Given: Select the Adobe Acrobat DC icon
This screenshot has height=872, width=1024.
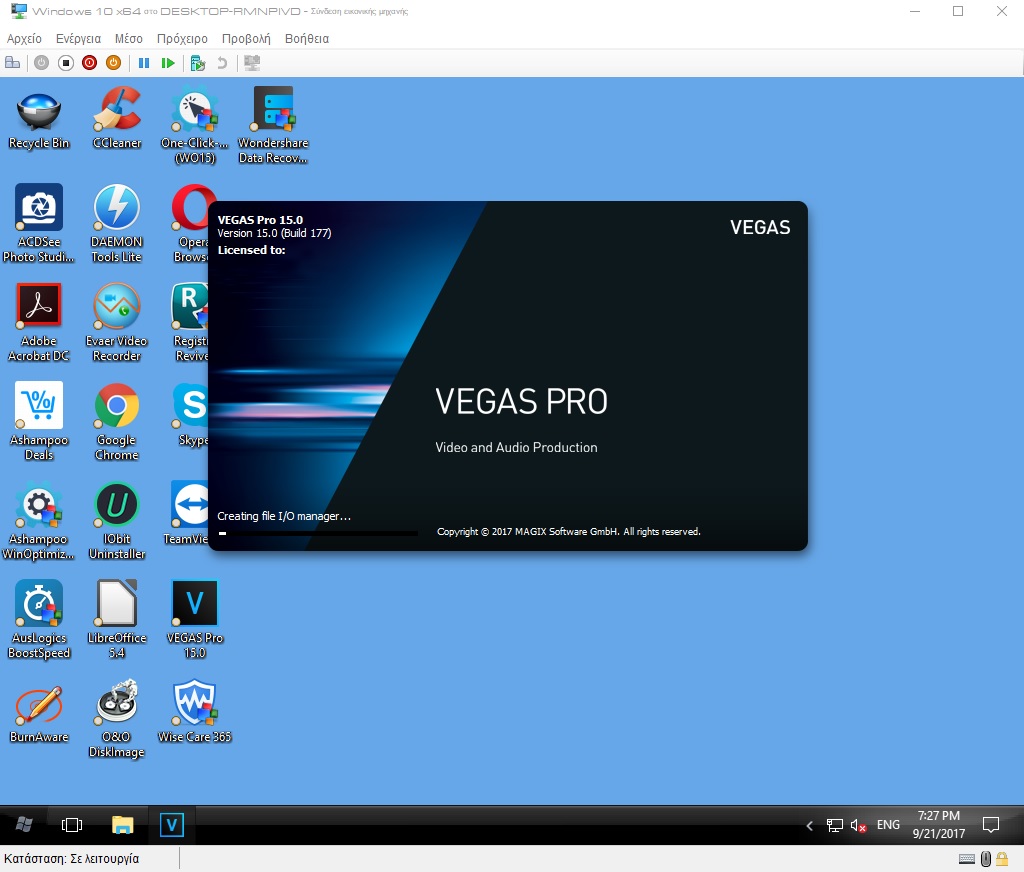Looking at the screenshot, I should 39,323.
